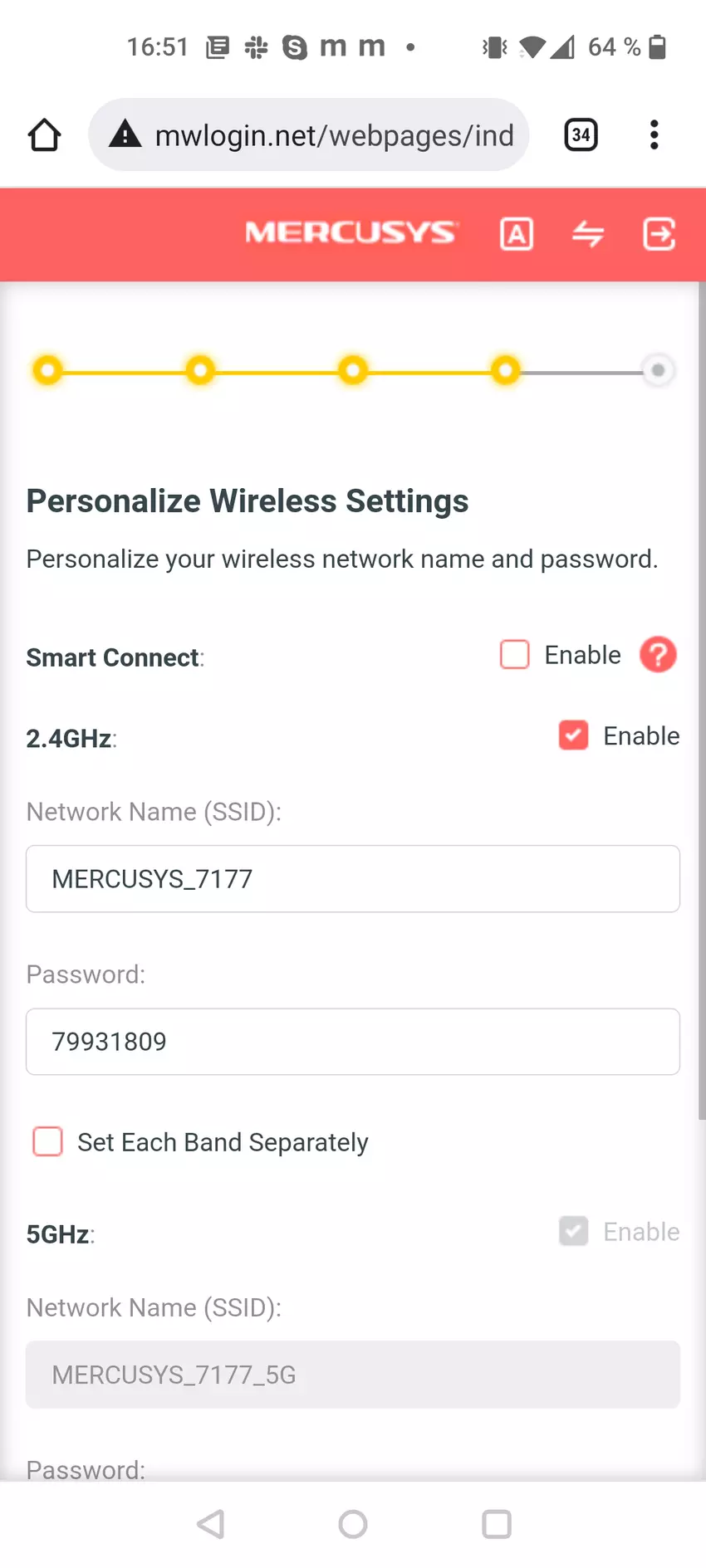Viewport: 706px width, 1568px height.
Task: Open the browser tab switcher showing 34
Action: pyautogui.click(x=581, y=134)
